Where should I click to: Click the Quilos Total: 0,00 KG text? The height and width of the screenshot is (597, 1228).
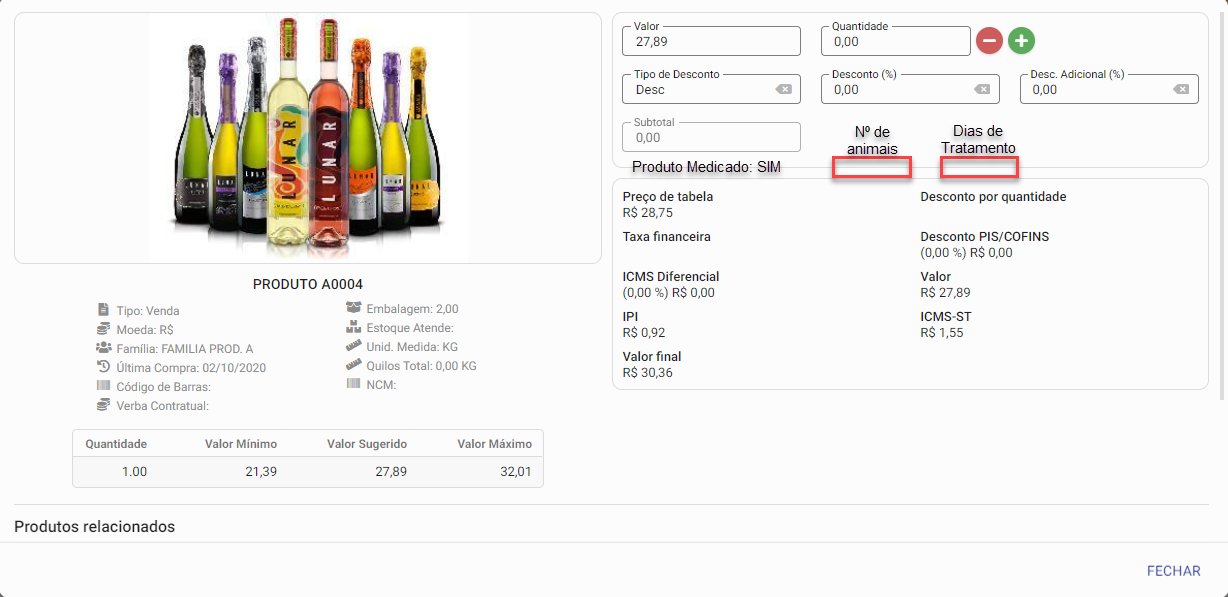(x=421, y=366)
